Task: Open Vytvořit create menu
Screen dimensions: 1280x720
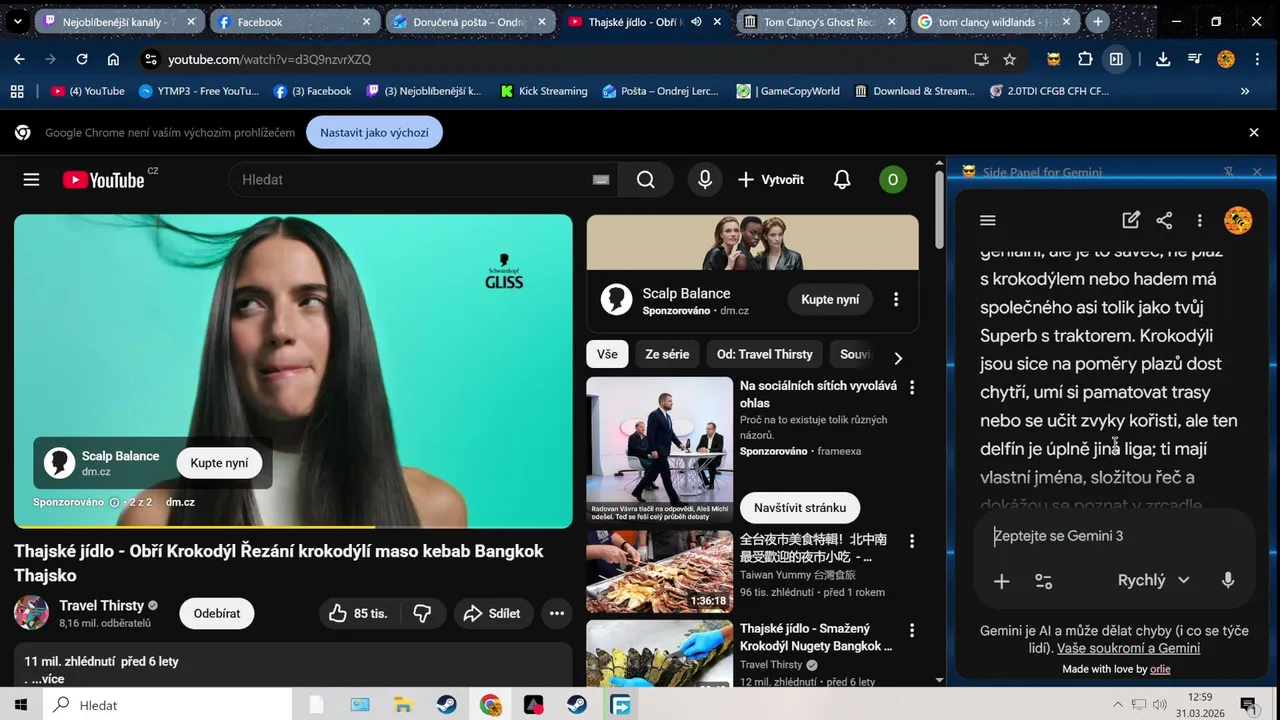Action: click(771, 180)
